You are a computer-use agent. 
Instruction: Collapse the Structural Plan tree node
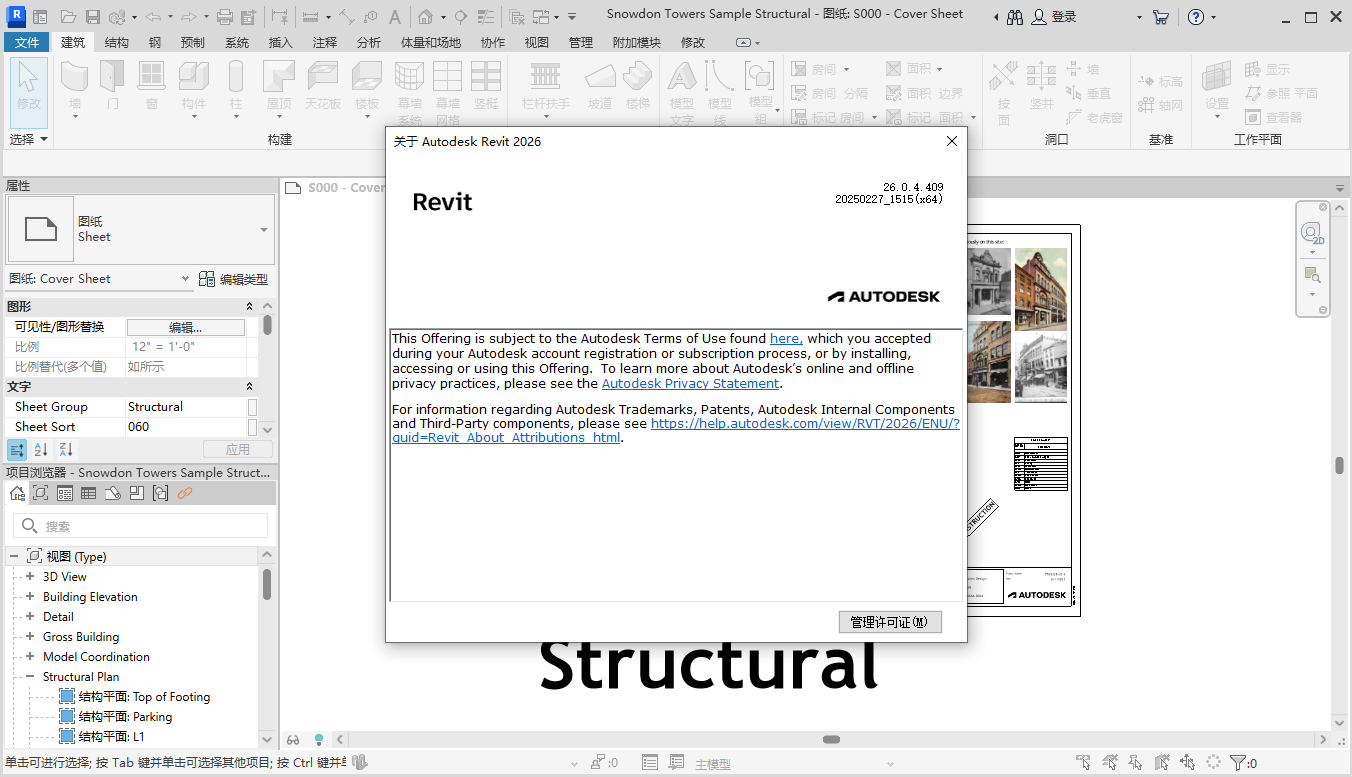coord(30,677)
